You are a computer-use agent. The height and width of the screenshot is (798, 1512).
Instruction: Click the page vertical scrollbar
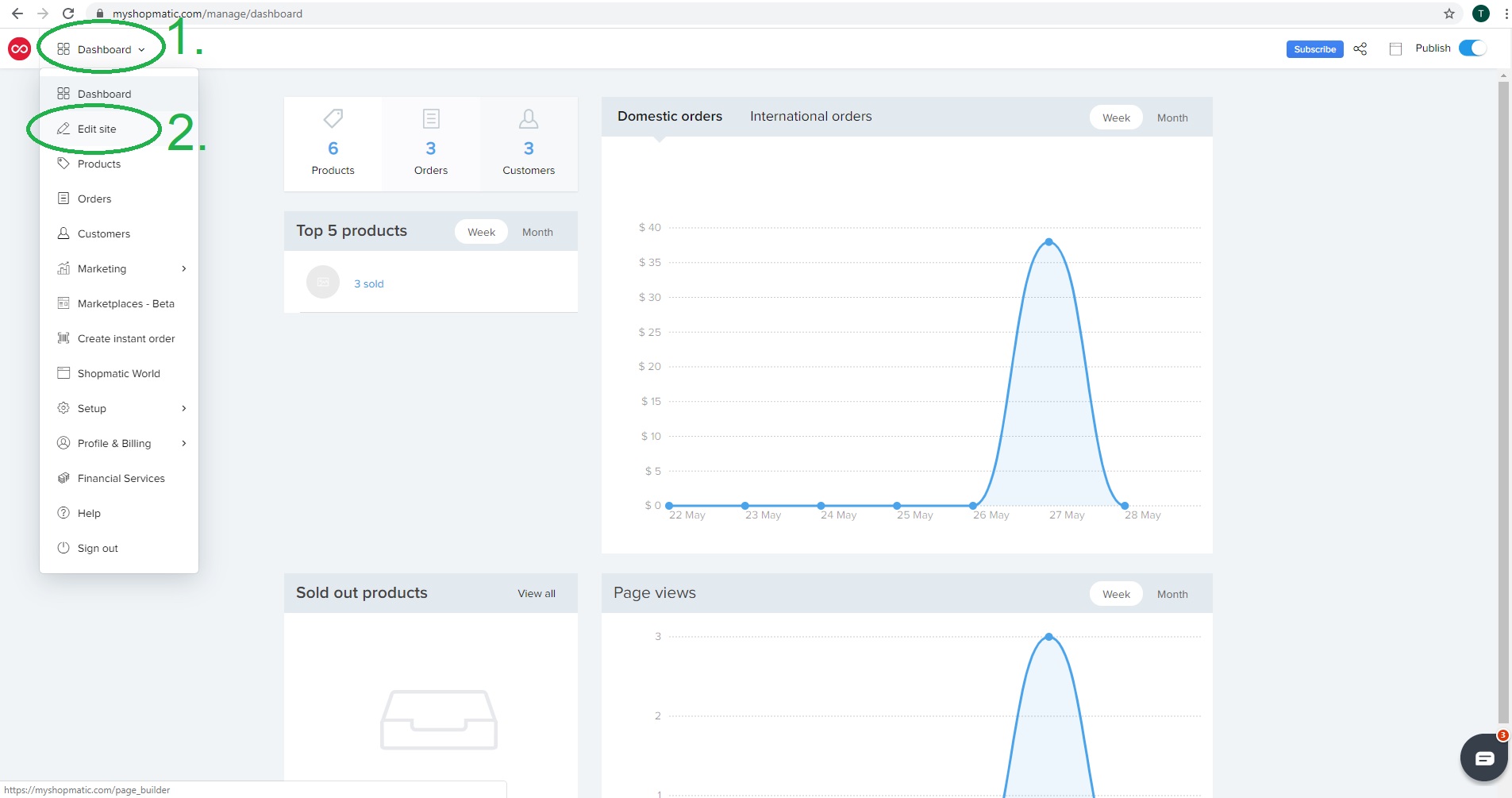click(1503, 401)
